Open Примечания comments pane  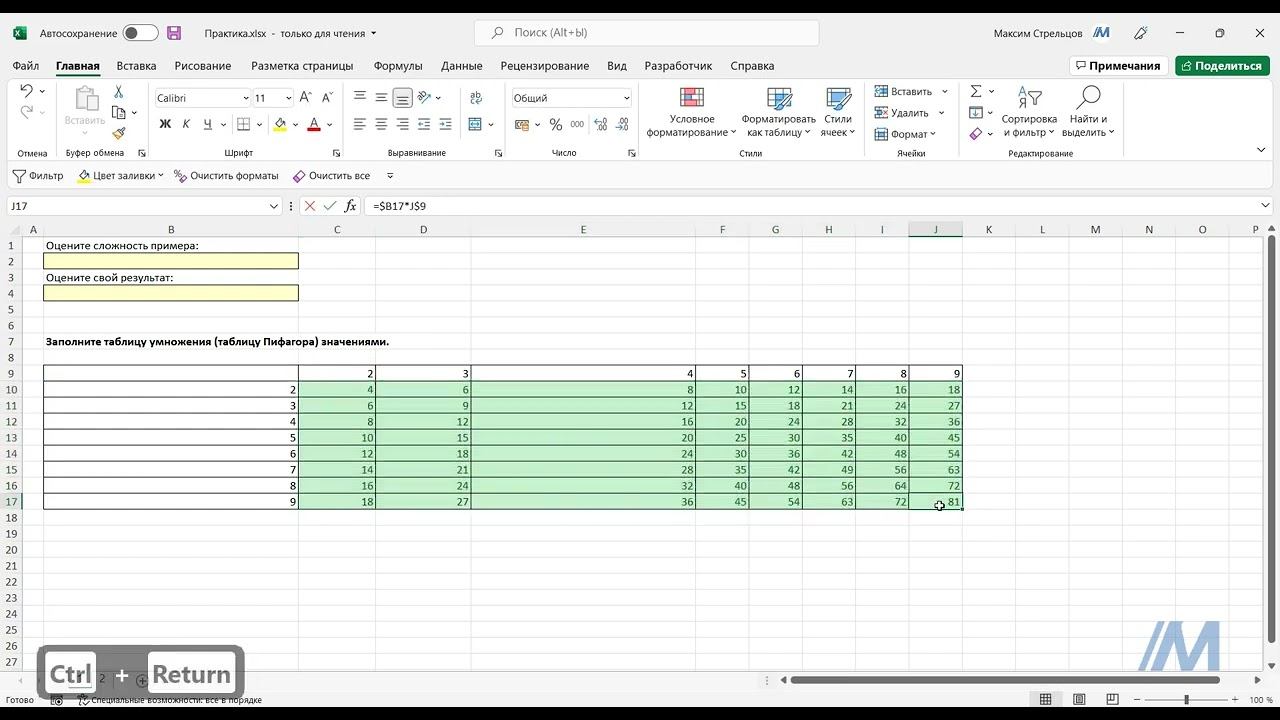tap(1119, 66)
